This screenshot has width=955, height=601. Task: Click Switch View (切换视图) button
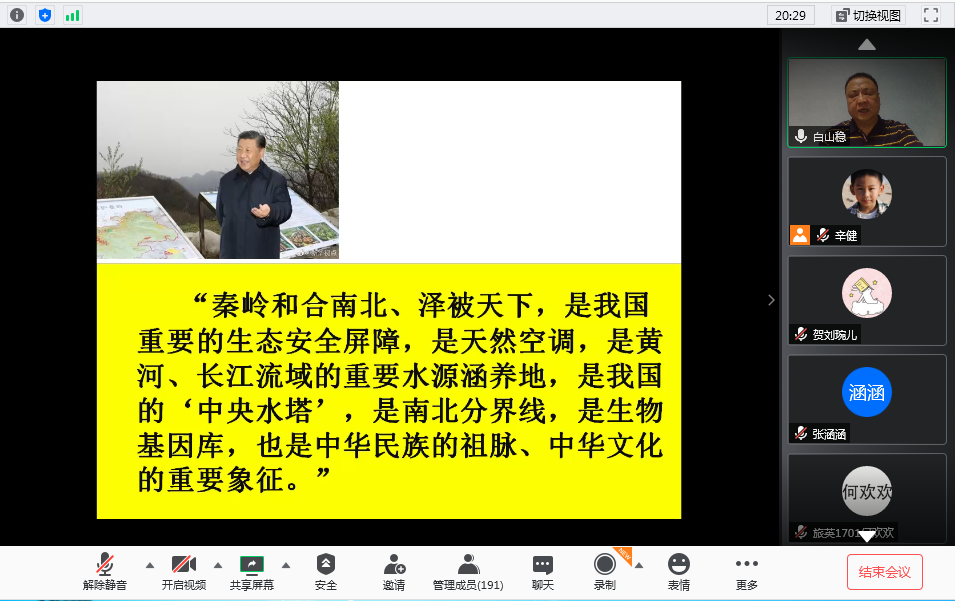pyautogui.click(x=867, y=15)
